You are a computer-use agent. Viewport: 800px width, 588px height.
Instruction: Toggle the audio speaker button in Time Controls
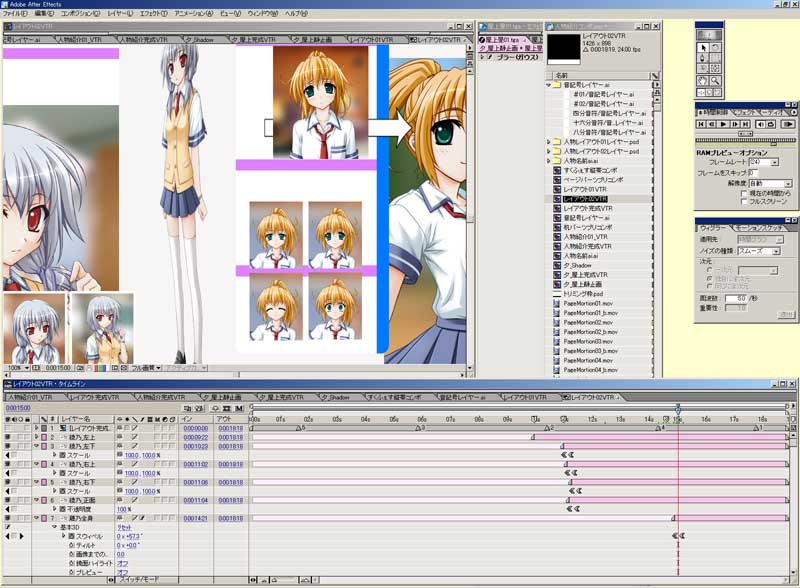(x=760, y=124)
